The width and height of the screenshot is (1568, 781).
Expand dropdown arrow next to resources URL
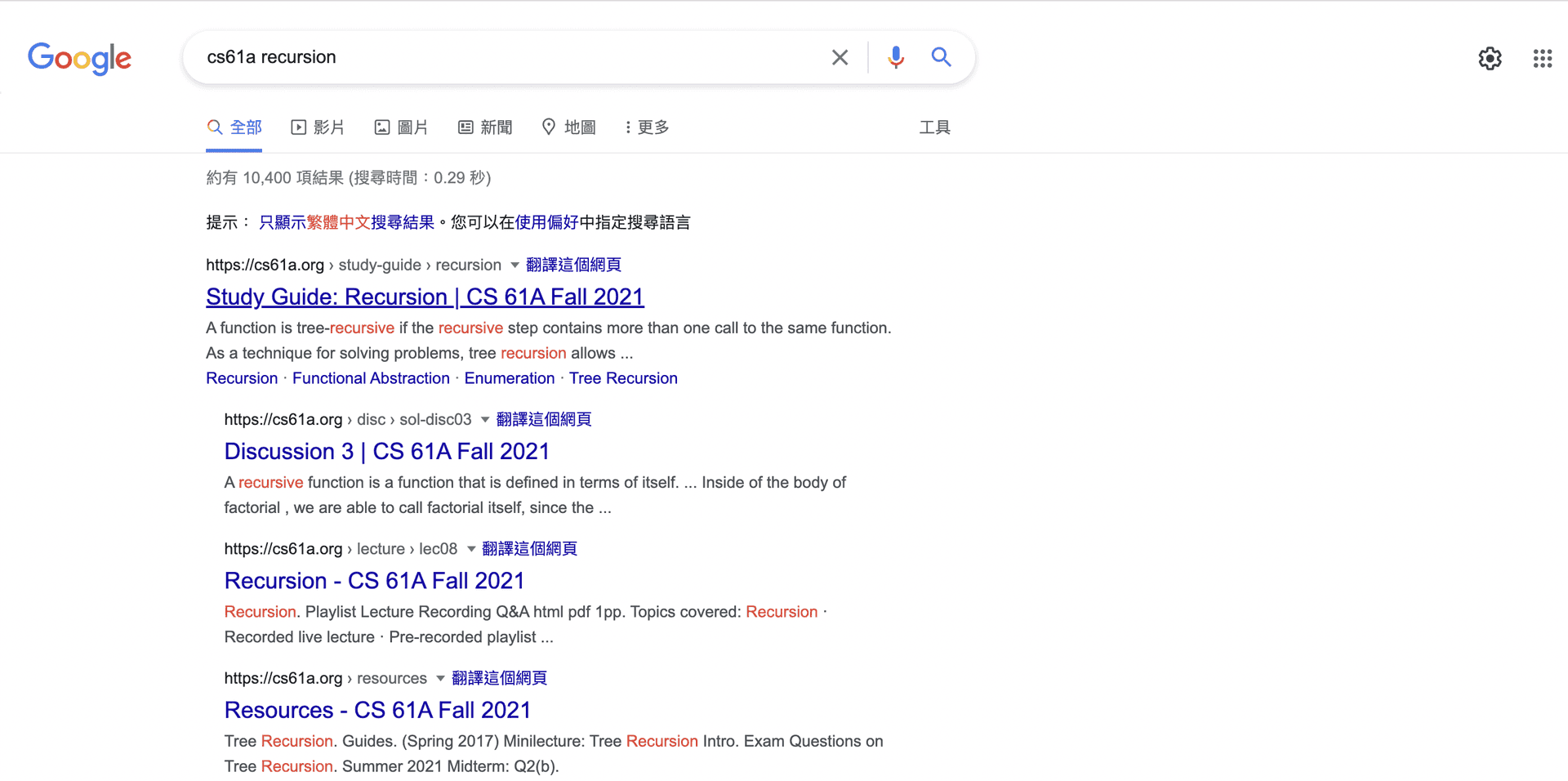pyautogui.click(x=441, y=678)
